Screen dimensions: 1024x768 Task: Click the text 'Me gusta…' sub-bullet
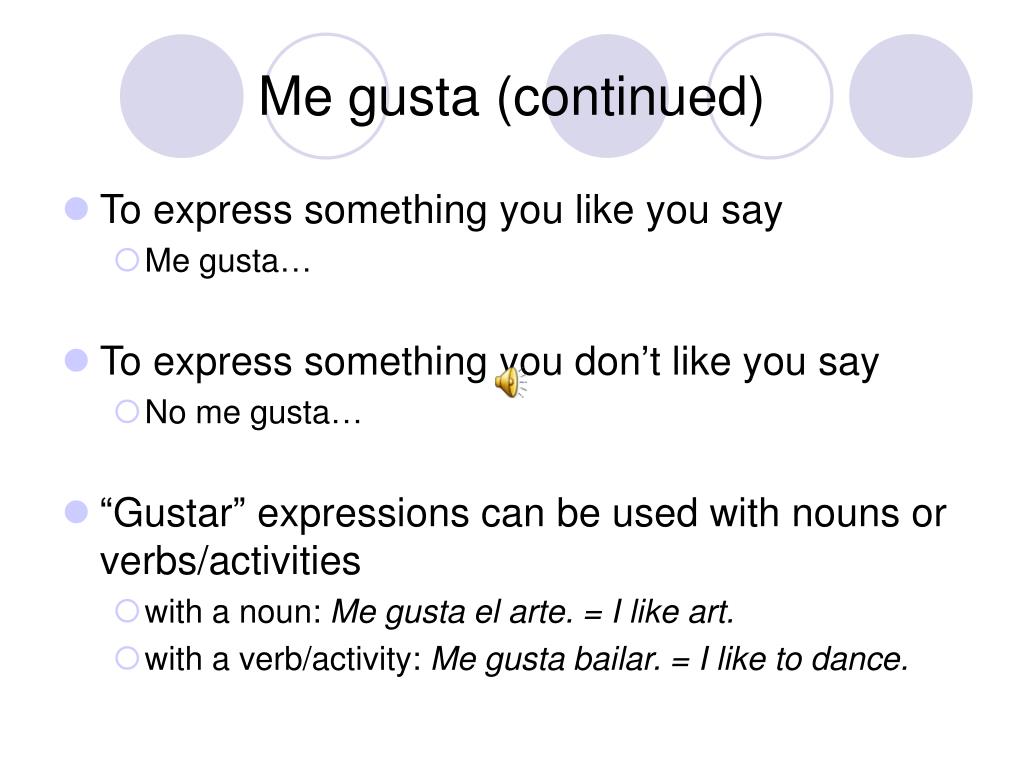227,261
